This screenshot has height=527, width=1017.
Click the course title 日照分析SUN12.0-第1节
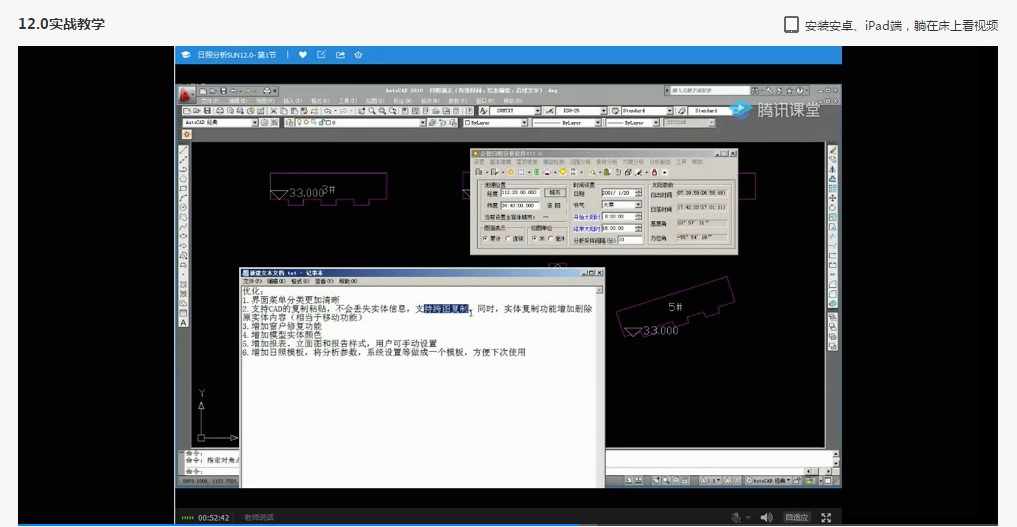coord(236,55)
